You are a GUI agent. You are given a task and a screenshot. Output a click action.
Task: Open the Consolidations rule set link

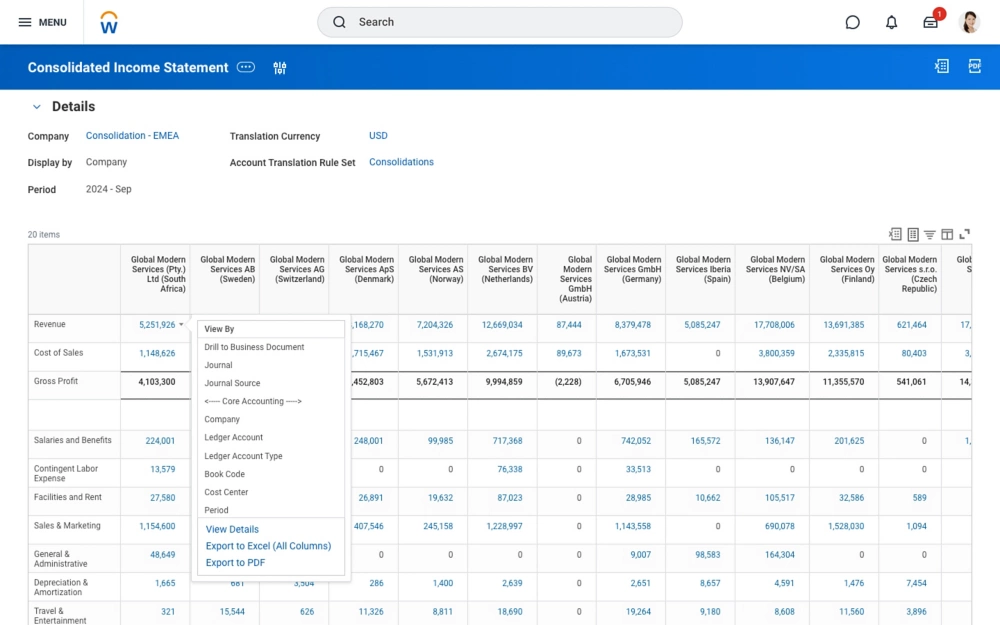[x=401, y=162]
